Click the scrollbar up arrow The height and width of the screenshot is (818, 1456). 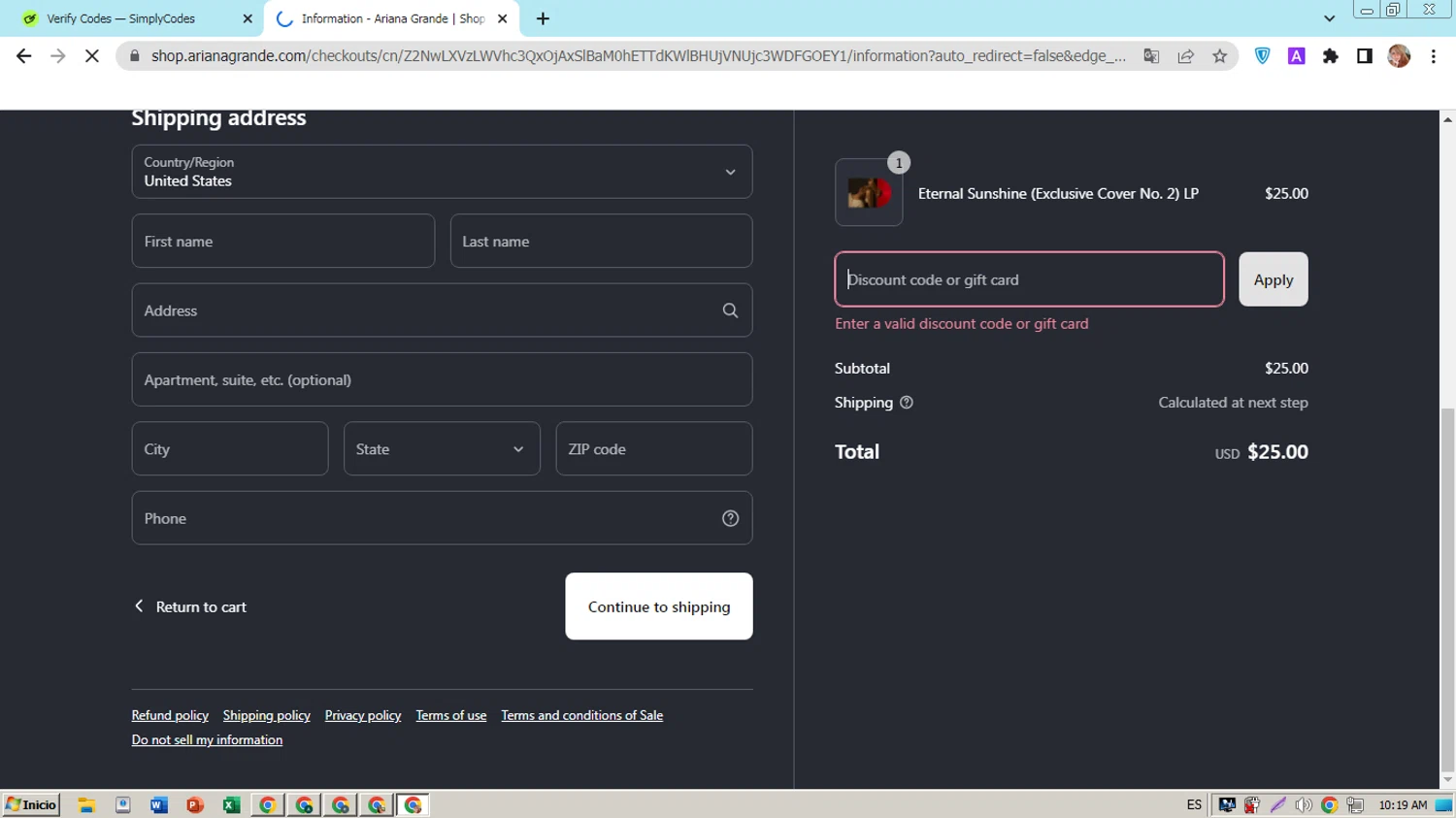point(1447,119)
